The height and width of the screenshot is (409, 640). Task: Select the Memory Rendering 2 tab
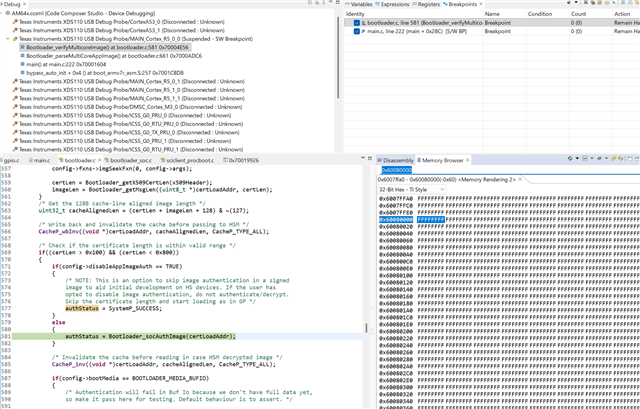[447, 180]
